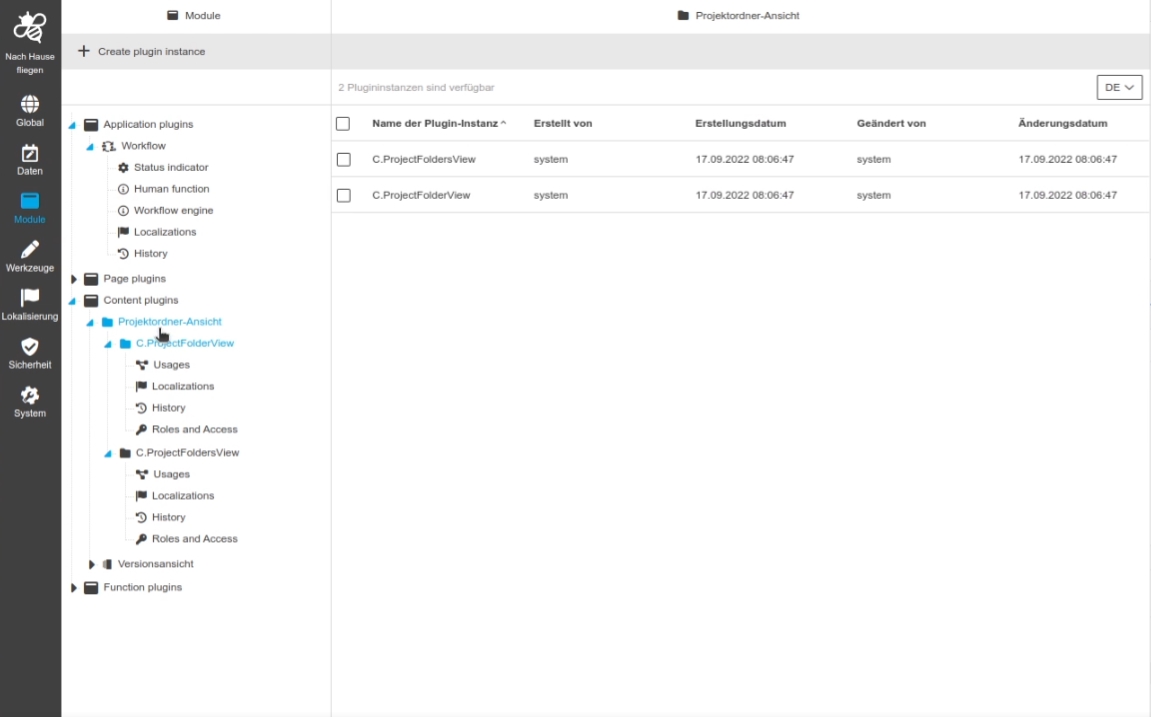Open the DE language dropdown
This screenshot has width=1151, height=717.
pyautogui.click(x=1119, y=87)
